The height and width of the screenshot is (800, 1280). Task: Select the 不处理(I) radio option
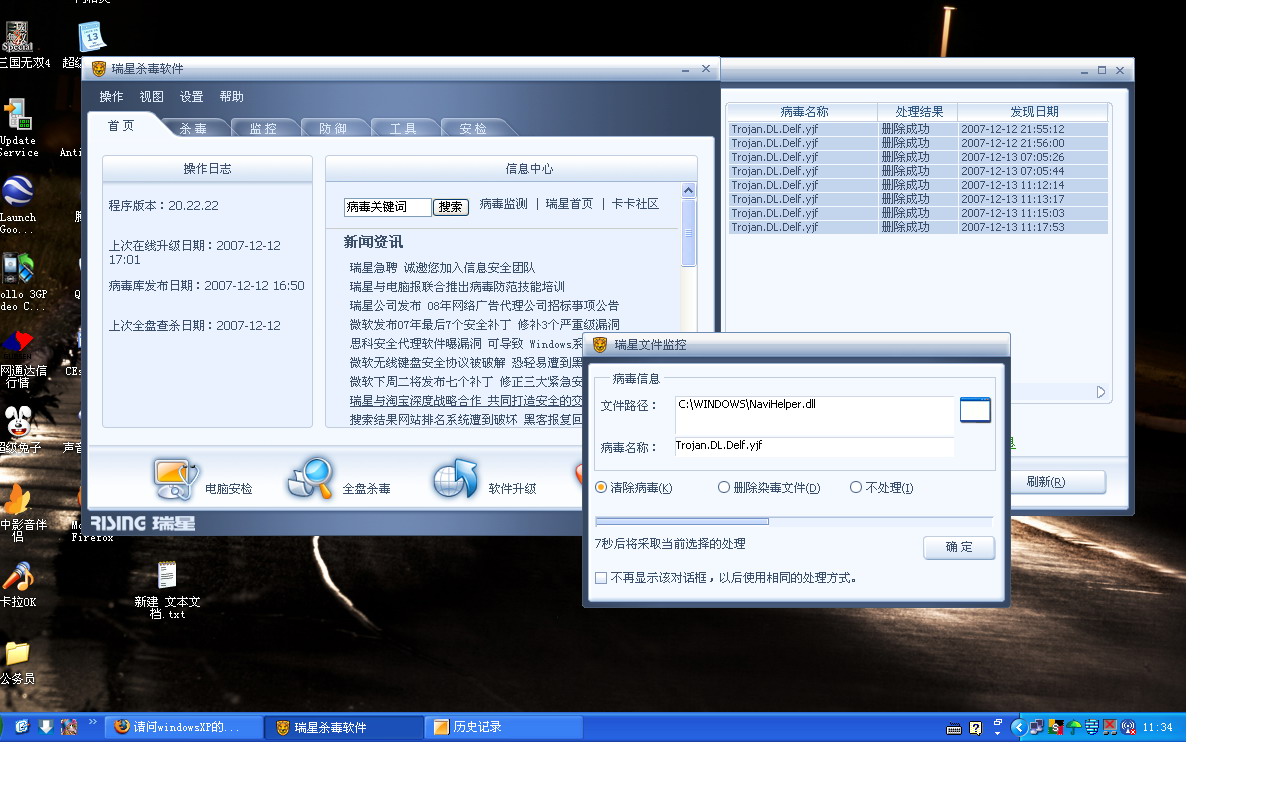pos(856,488)
